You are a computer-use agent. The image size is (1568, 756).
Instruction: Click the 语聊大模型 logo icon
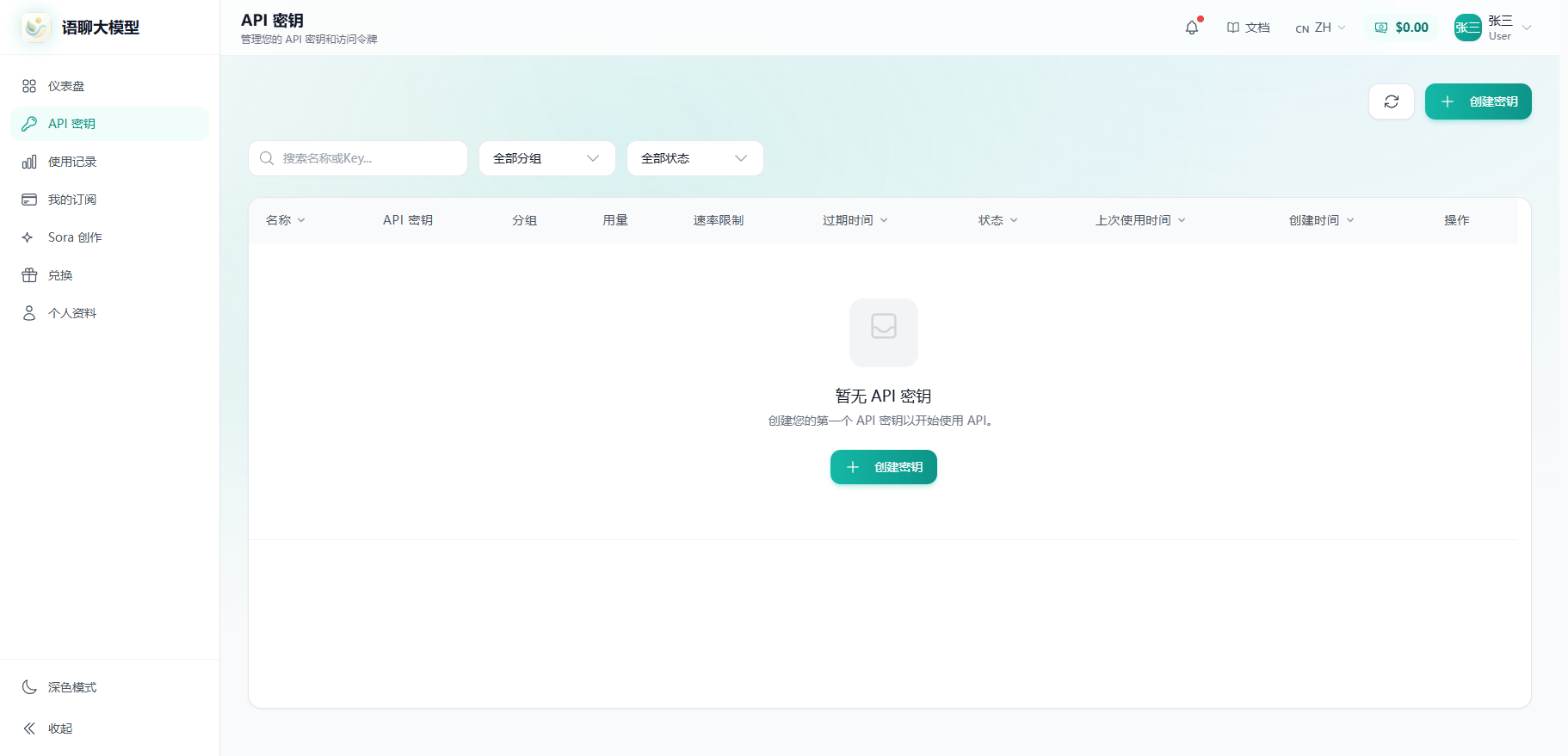point(36,28)
